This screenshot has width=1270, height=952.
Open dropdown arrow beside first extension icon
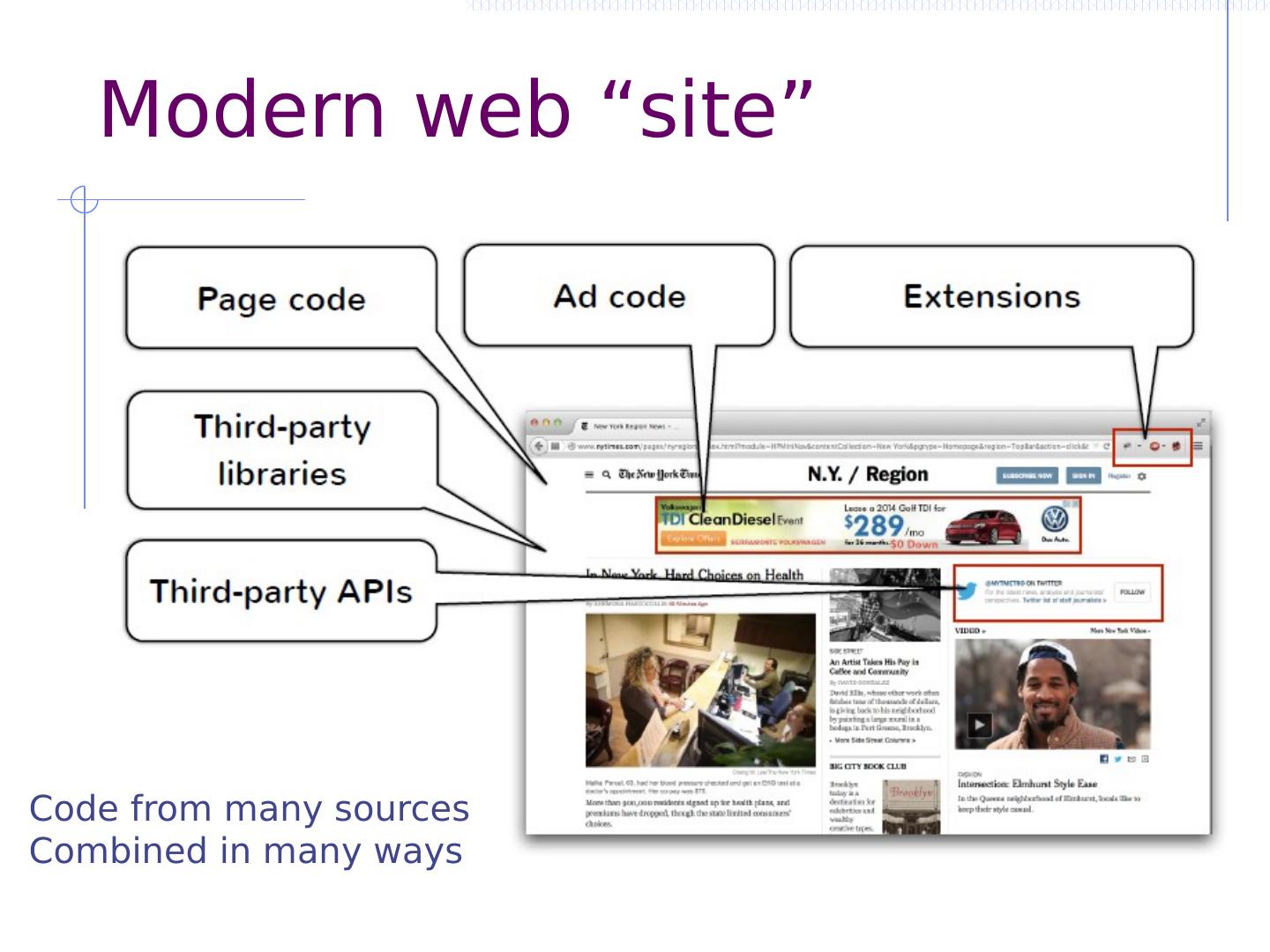[1139, 446]
